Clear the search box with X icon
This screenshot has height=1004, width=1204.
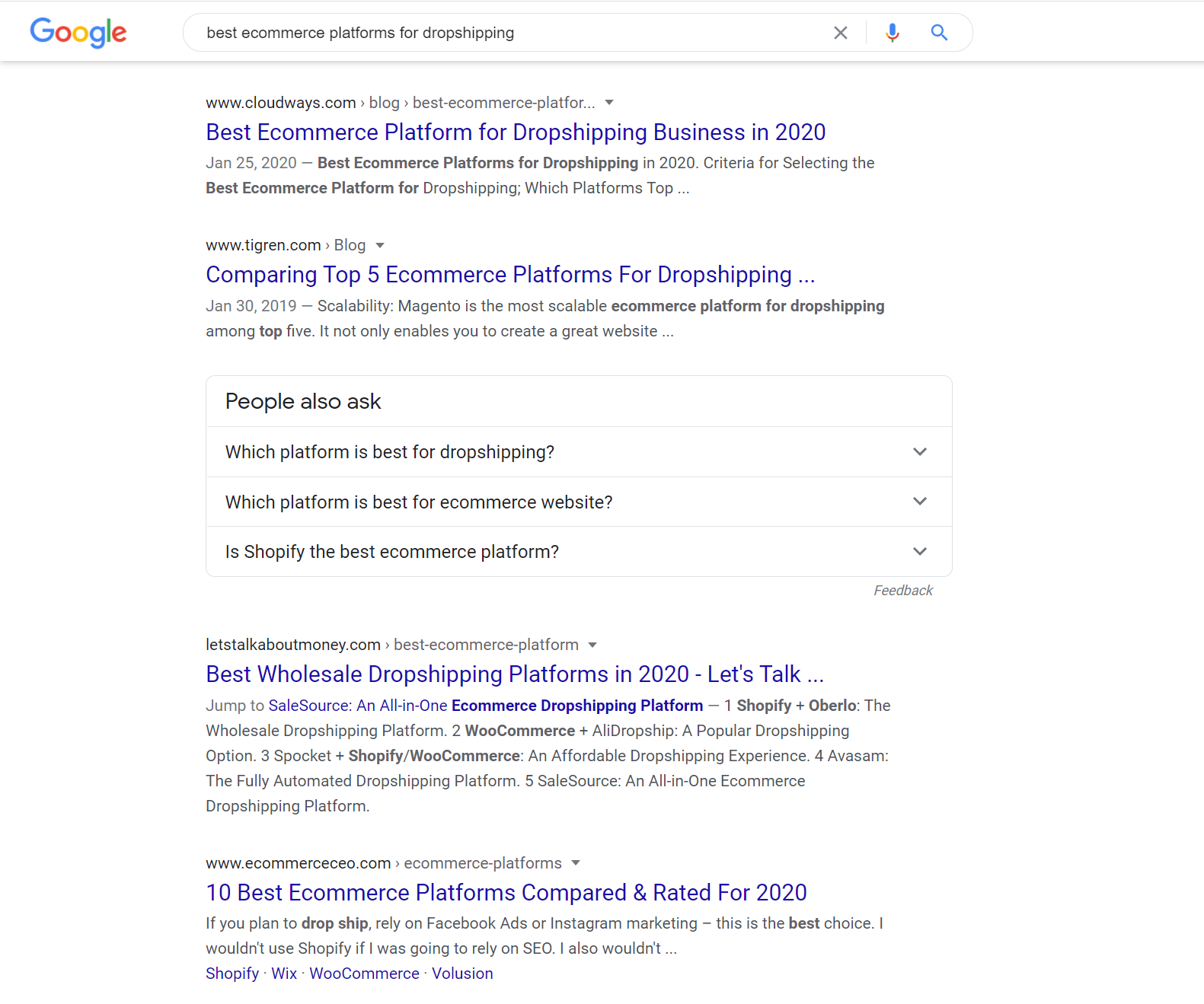840,33
